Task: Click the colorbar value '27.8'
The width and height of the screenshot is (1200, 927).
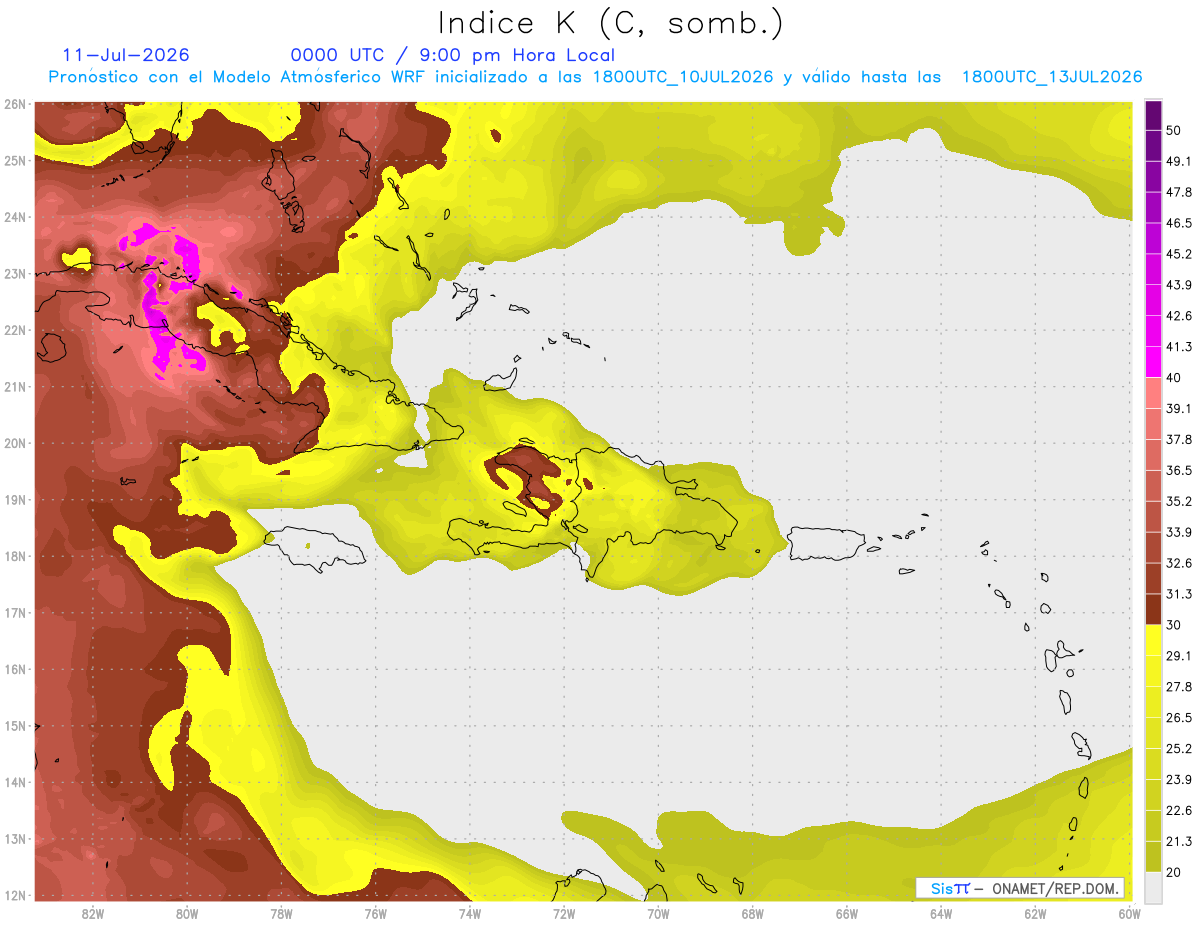Action: point(1179,687)
